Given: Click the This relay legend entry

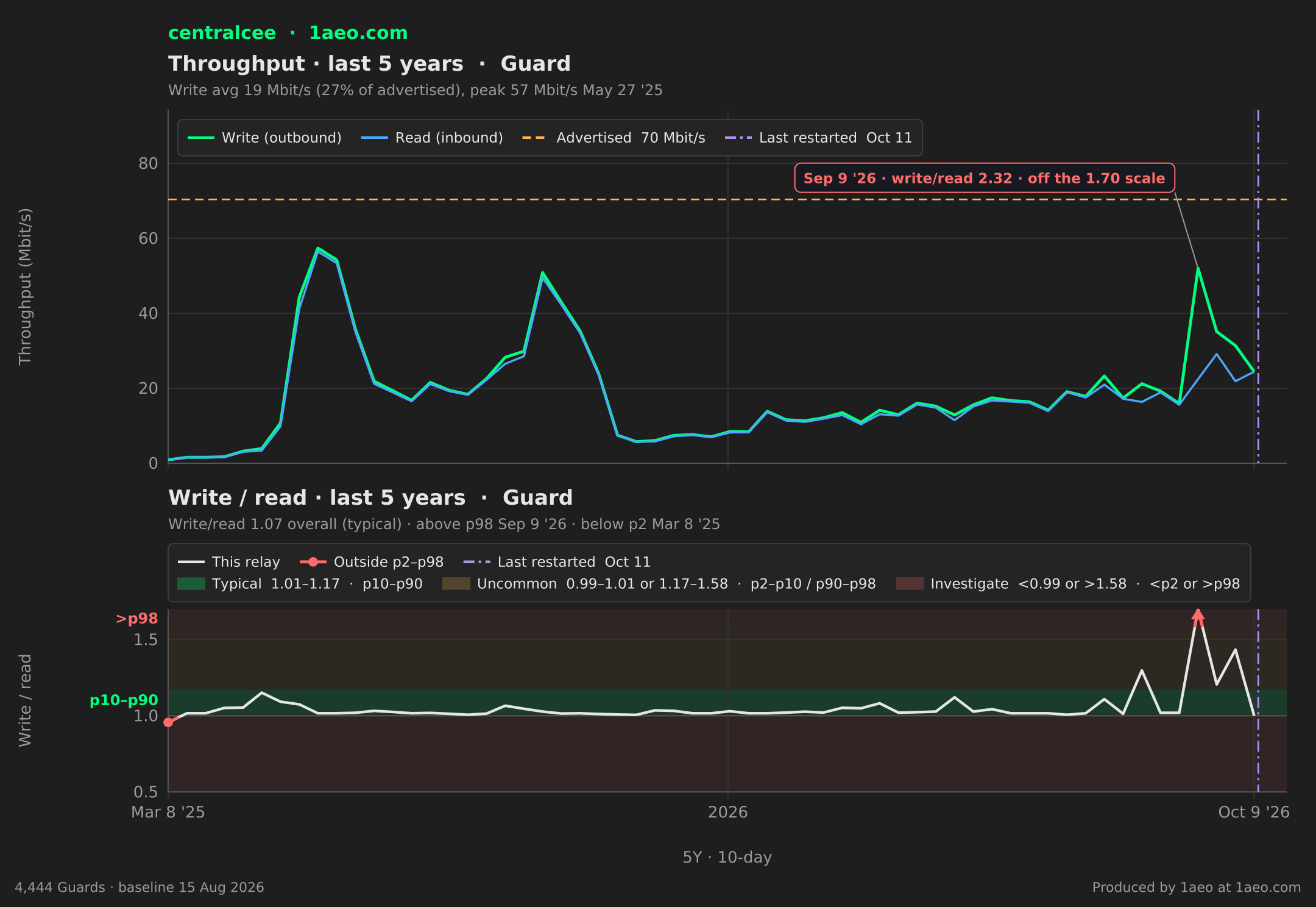Looking at the screenshot, I should pyautogui.click(x=229, y=562).
